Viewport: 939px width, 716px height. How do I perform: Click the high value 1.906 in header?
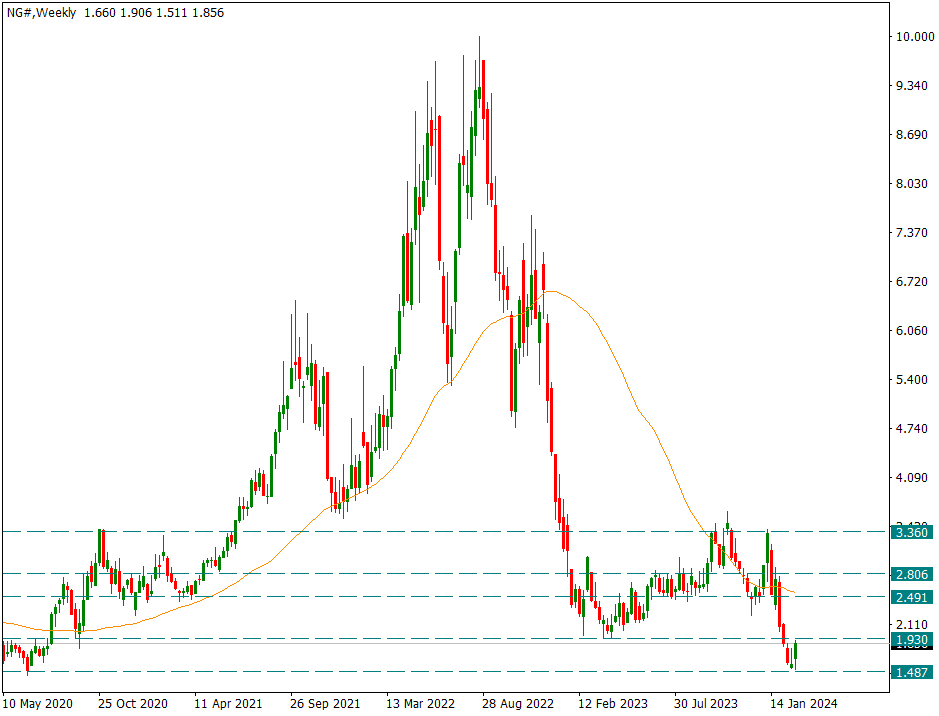point(136,13)
